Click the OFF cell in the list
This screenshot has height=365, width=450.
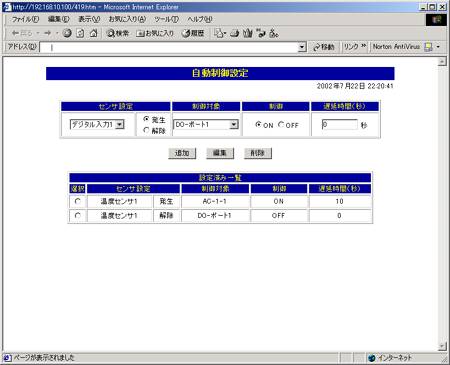coord(279,216)
